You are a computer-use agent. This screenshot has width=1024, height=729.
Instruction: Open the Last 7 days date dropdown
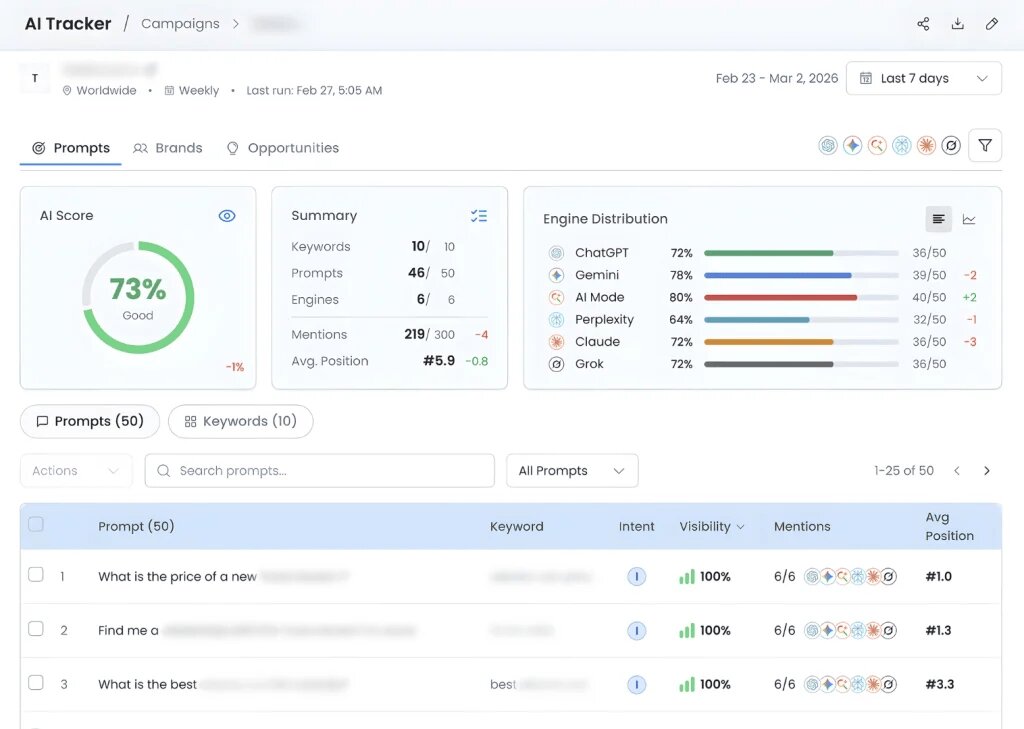coord(923,78)
